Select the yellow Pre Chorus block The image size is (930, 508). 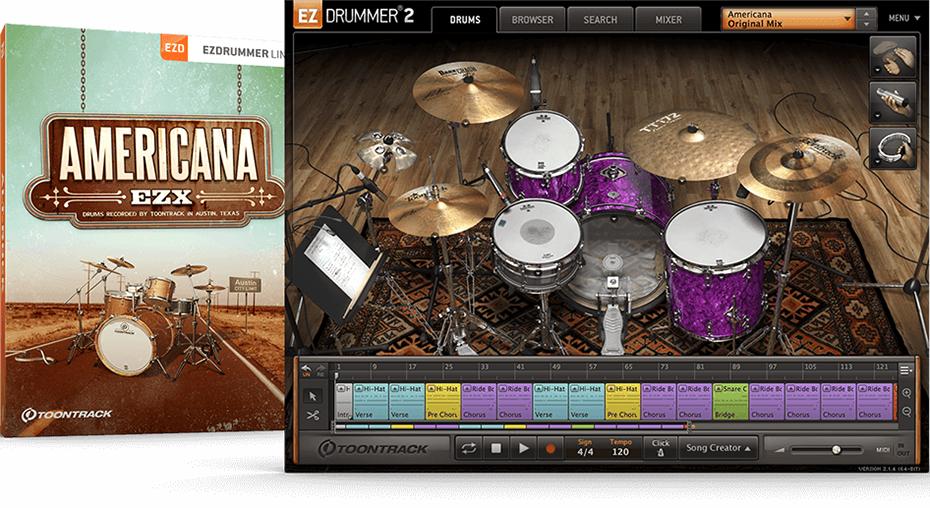click(x=442, y=400)
